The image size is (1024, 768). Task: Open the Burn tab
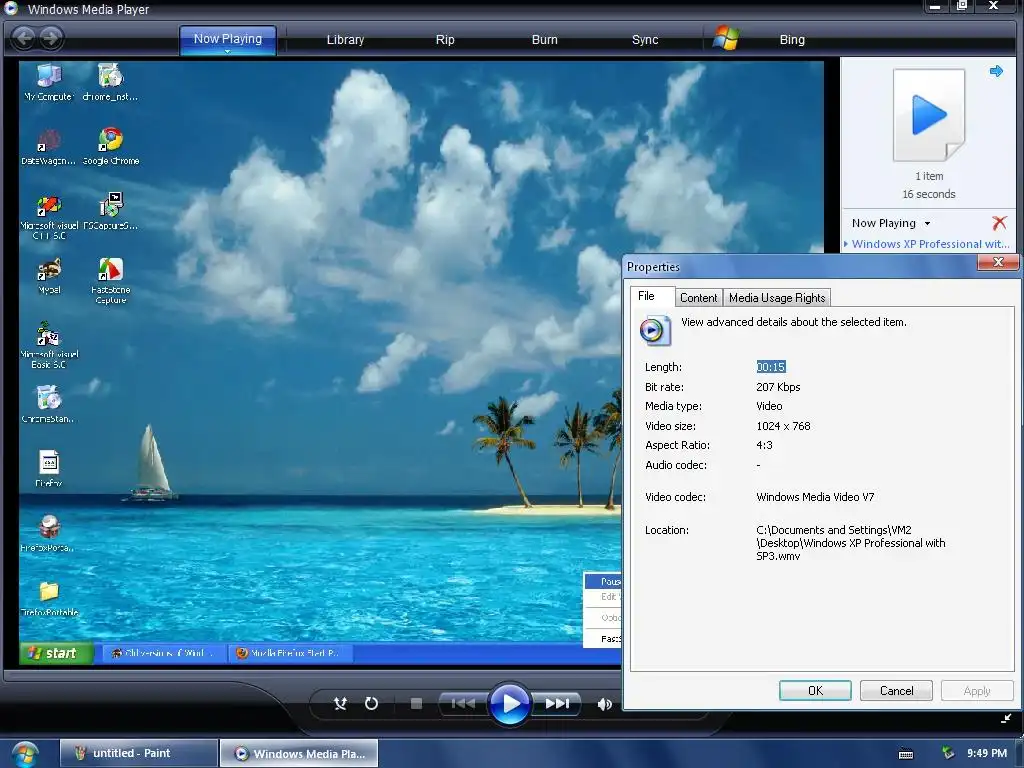(545, 40)
